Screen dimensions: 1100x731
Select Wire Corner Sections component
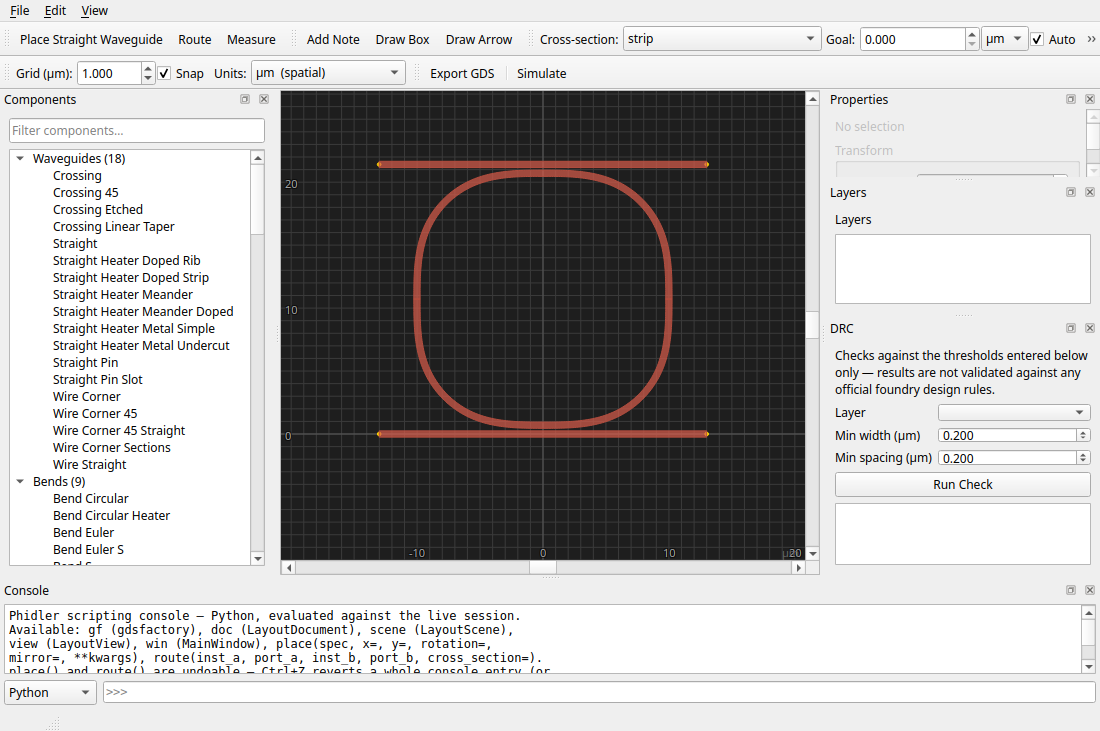112,448
